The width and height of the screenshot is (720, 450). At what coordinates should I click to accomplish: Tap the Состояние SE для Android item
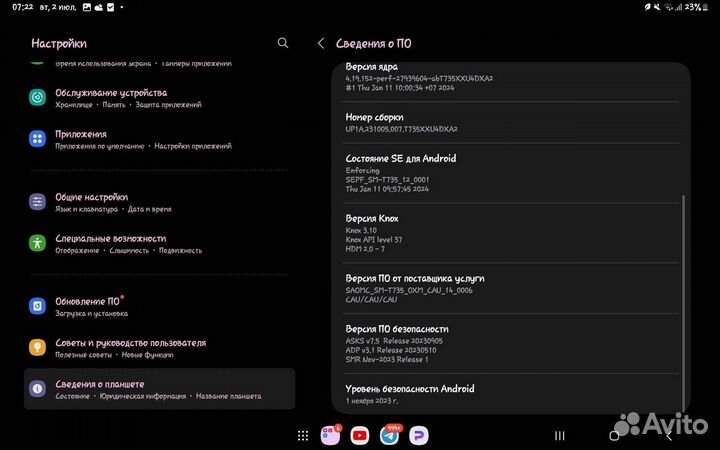click(x=510, y=173)
